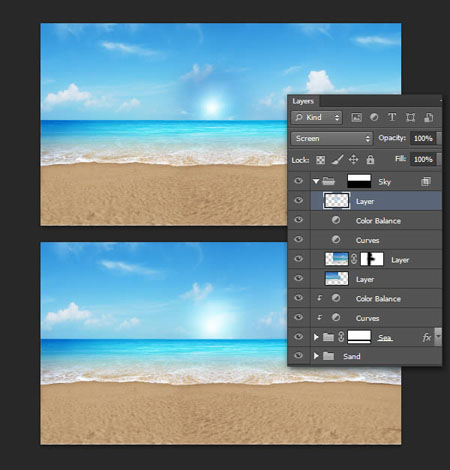Select clipped Curves adjustment icon

click(x=336, y=317)
